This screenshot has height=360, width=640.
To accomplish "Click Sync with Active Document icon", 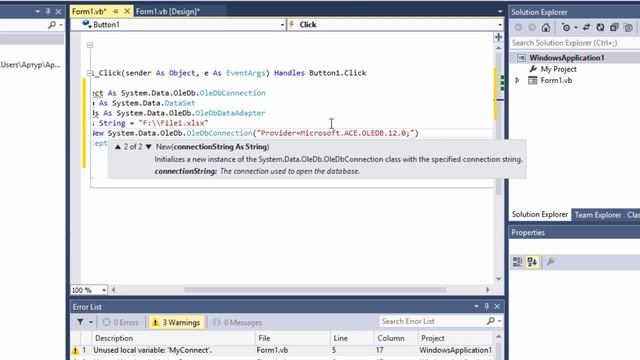I will coord(587,28).
